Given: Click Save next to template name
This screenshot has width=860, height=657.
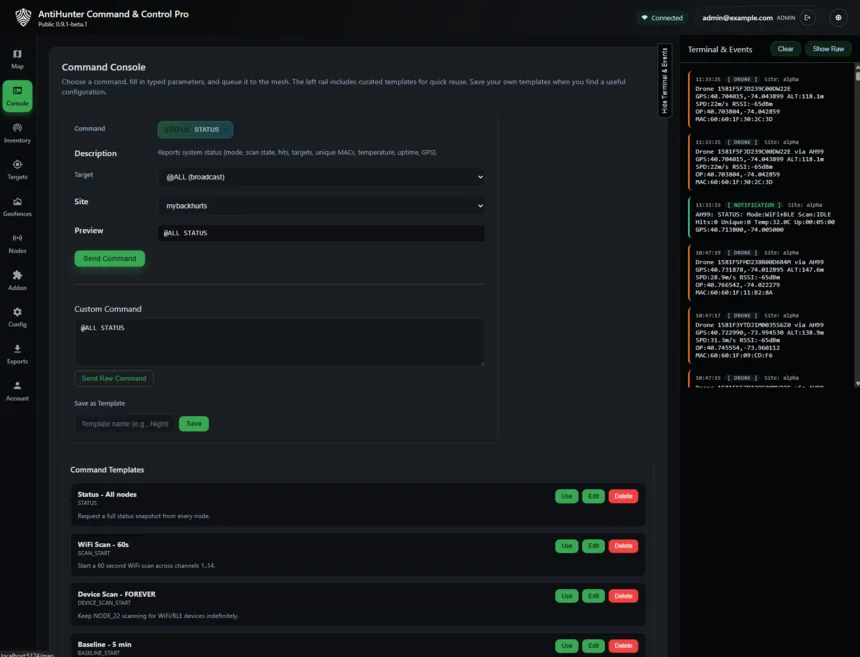Looking at the screenshot, I should (x=194, y=423).
